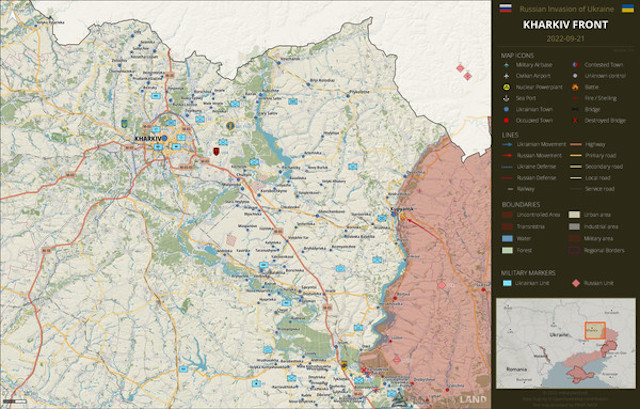Click the Forest boundary color swatch
640x409 pixels.
coord(508,250)
